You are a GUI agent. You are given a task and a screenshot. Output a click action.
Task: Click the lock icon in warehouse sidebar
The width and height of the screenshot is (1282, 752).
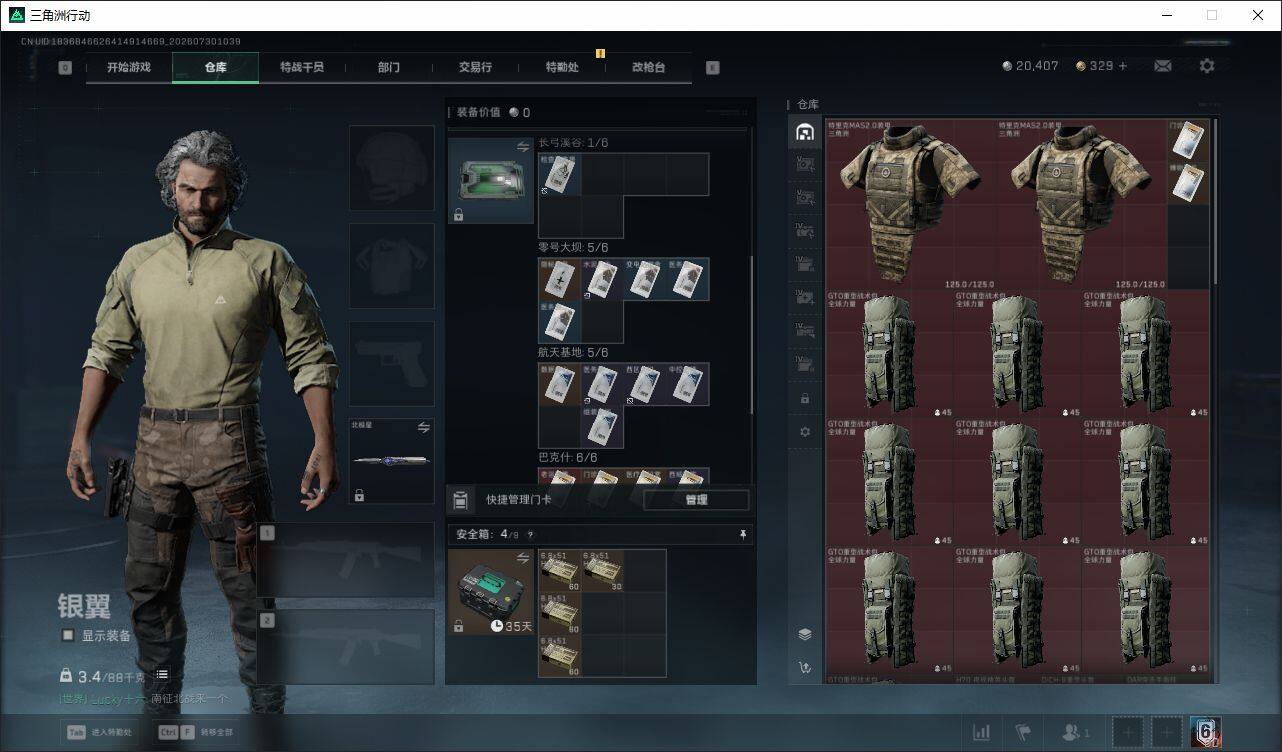pos(805,398)
